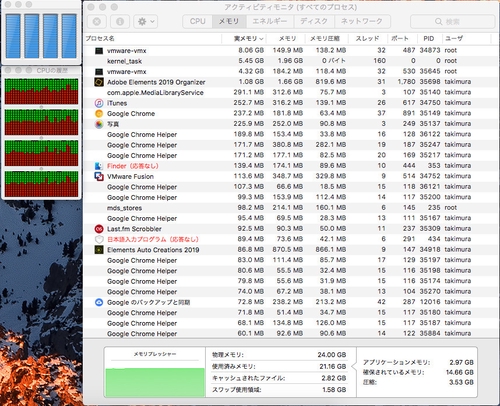This screenshot has height=406, width=500.
Task: Click the VMware Fusion app icon
Action: pyautogui.click(x=99, y=176)
